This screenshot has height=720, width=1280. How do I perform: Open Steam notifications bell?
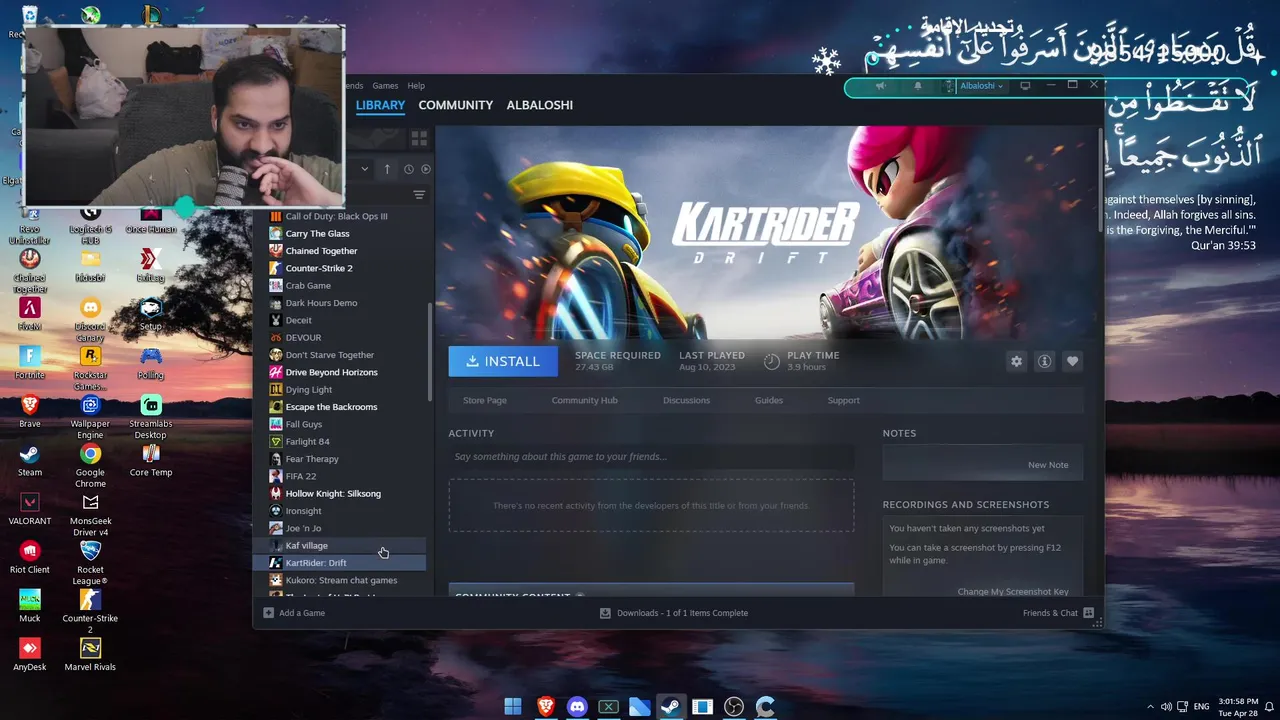(918, 86)
